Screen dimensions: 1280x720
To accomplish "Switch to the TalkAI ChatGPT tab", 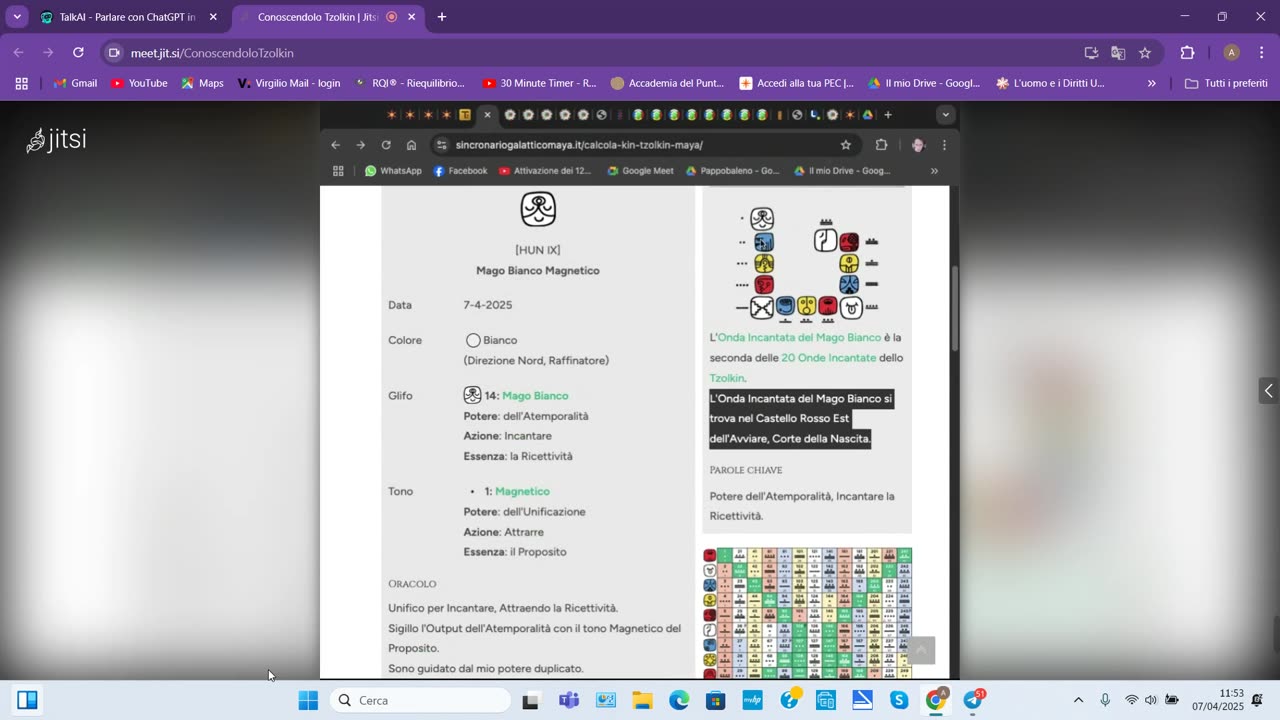I will (x=128, y=17).
